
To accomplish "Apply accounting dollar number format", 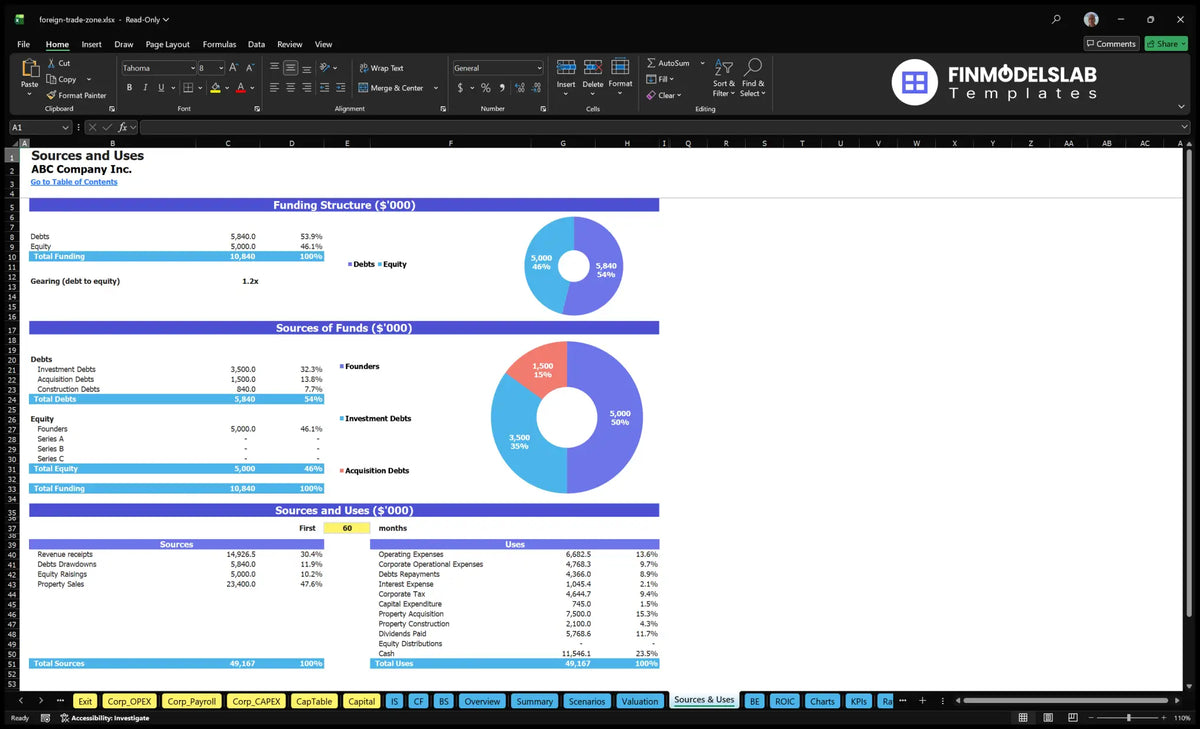I will click(x=460, y=88).
